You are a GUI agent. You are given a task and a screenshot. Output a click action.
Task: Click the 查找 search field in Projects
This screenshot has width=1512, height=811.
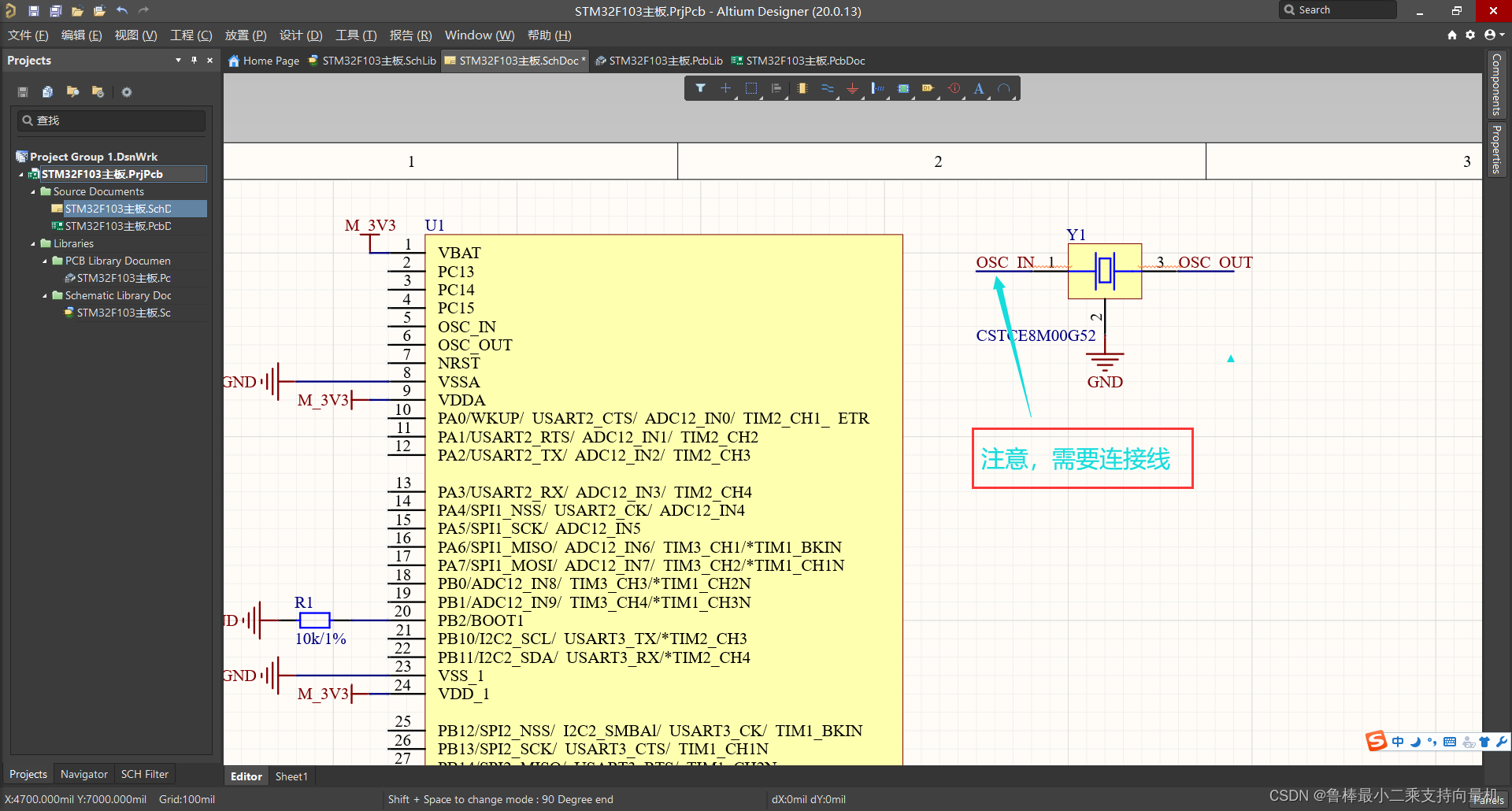(x=112, y=120)
